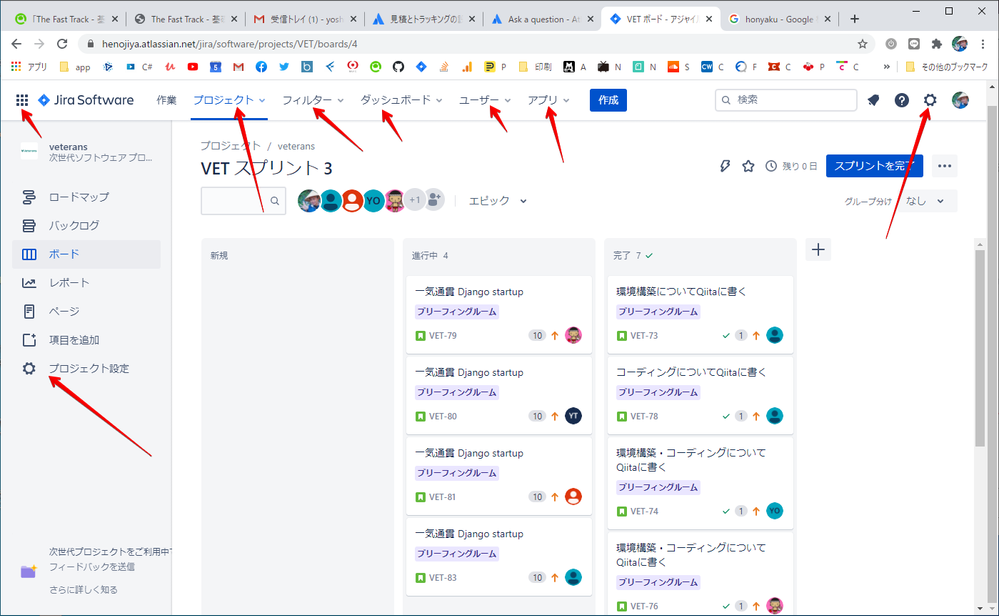Image resolution: width=999 pixels, height=616 pixels.
Task: Open プロジェクト設定 from the sidebar
Action: [x=91, y=370]
